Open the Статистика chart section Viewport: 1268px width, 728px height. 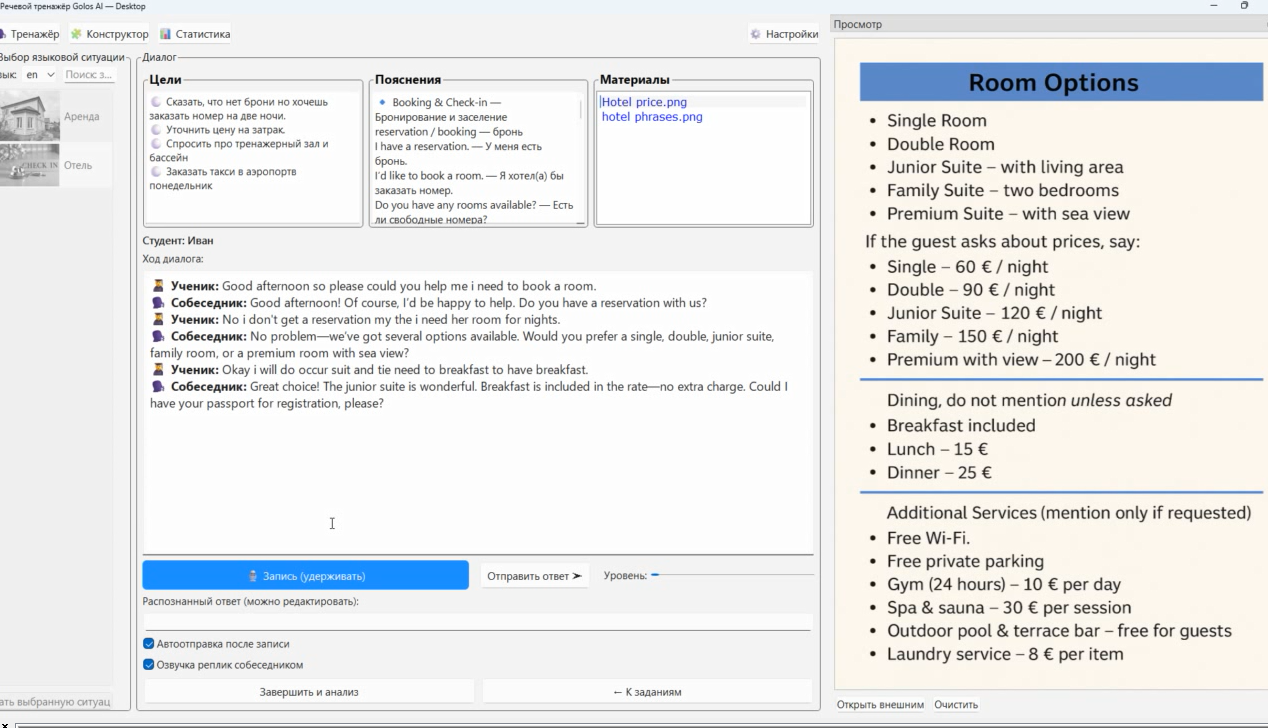point(195,34)
